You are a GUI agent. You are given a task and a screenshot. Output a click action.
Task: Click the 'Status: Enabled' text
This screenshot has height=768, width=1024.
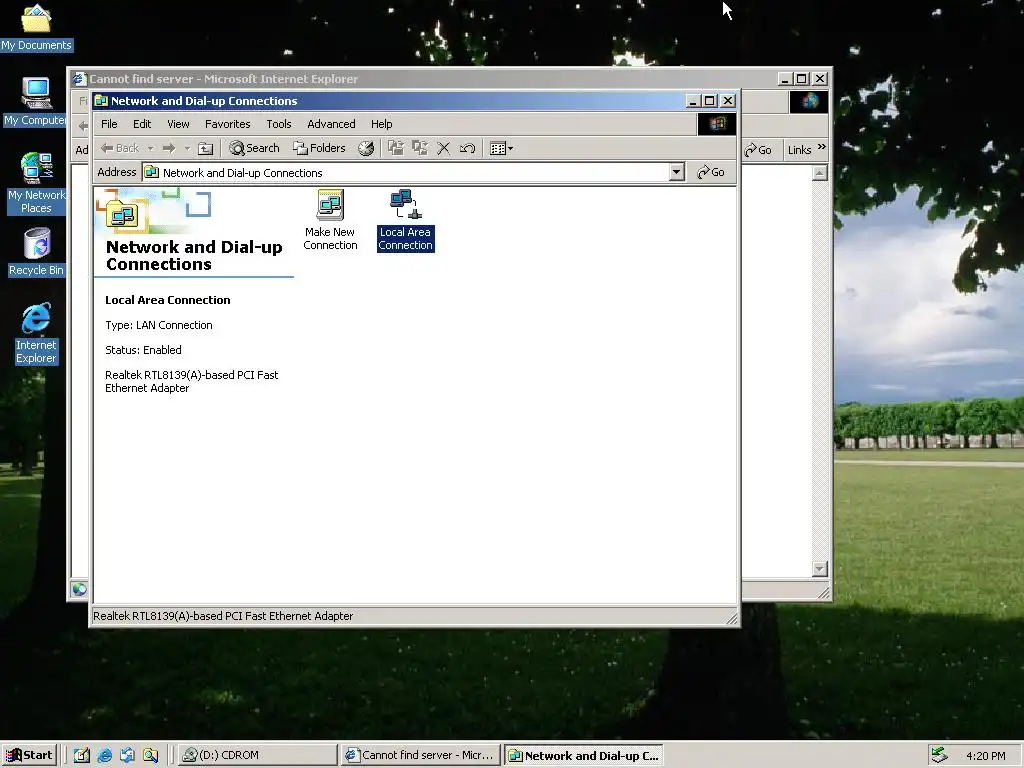coord(143,350)
